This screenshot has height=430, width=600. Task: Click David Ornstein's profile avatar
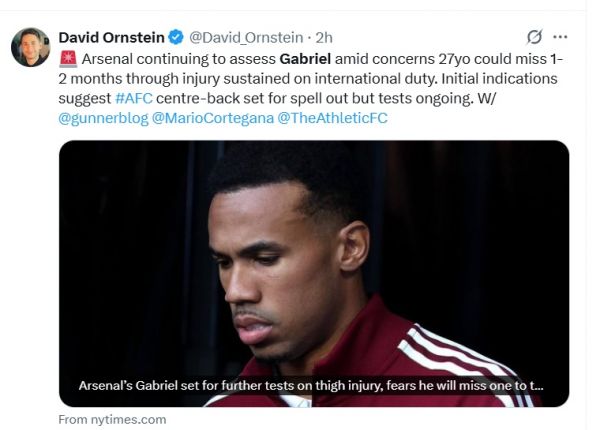click(30, 47)
